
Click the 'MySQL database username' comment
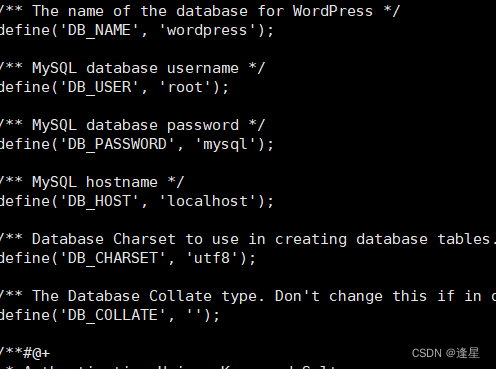pyautogui.click(x=132, y=68)
